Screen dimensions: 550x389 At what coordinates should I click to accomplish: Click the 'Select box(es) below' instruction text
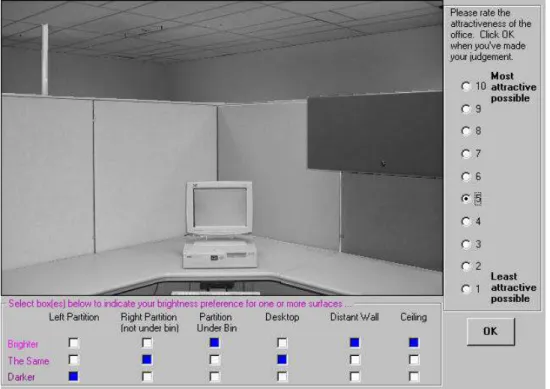pos(180,304)
